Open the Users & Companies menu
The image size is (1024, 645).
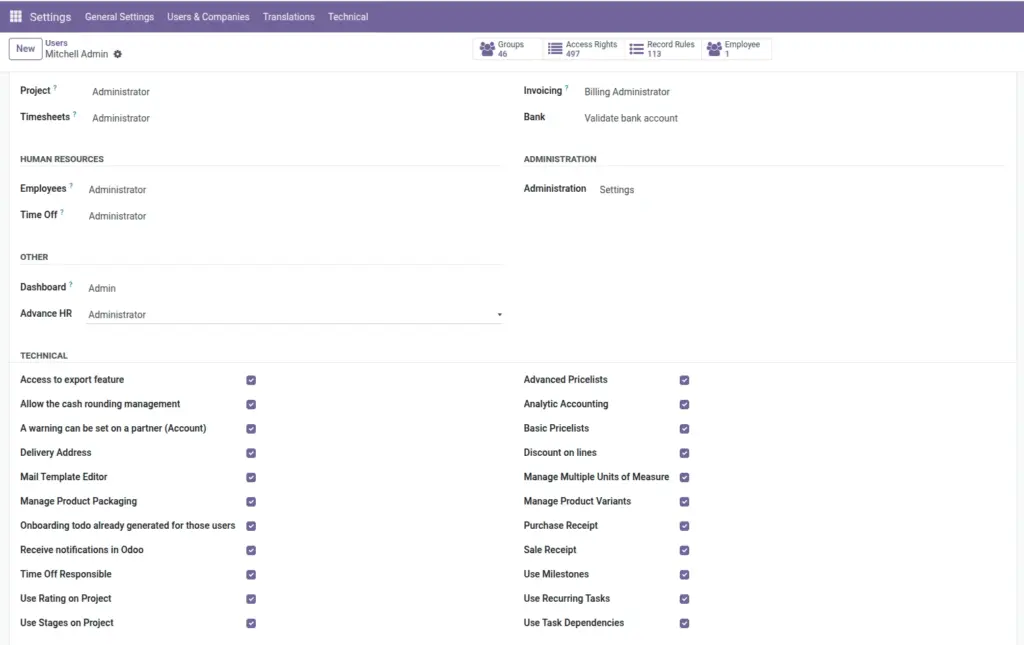208,16
